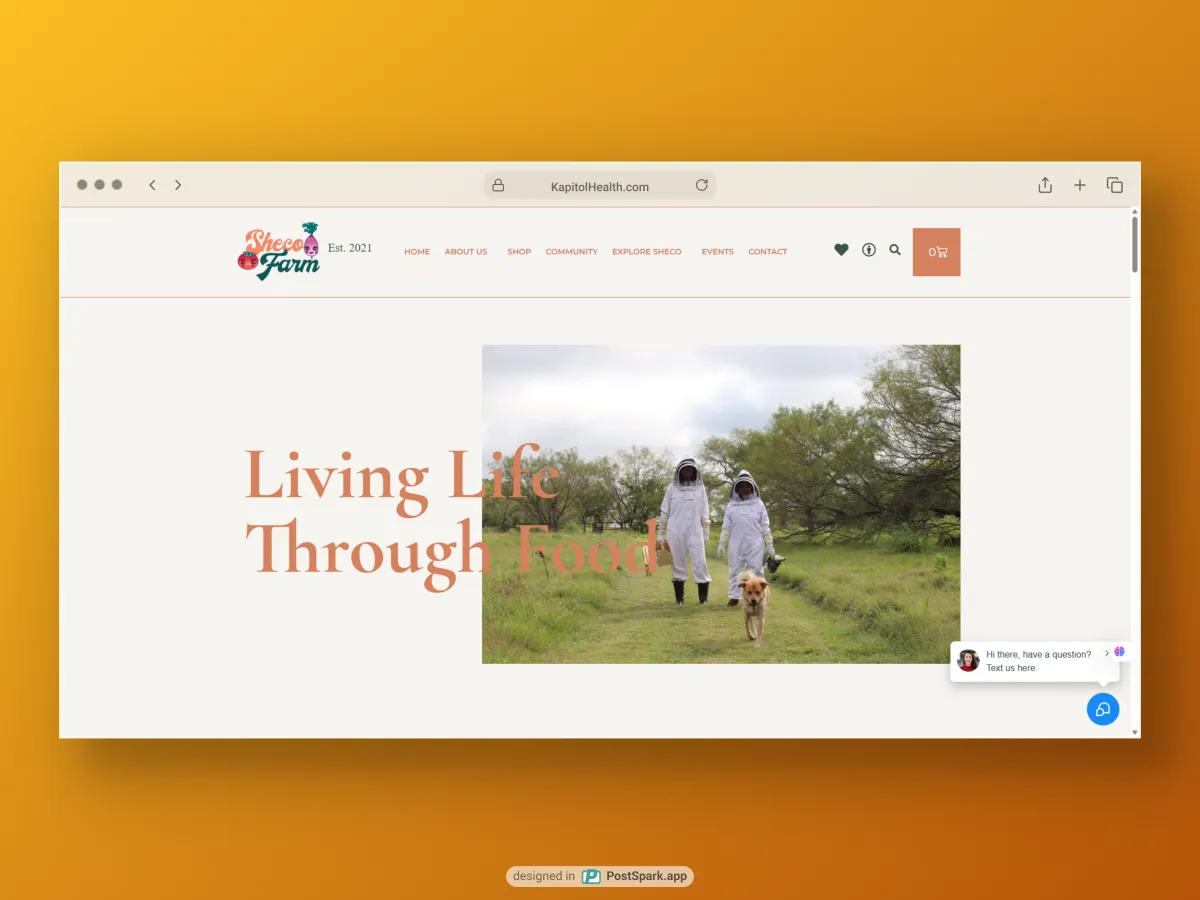Open the account profile icon

869,250
